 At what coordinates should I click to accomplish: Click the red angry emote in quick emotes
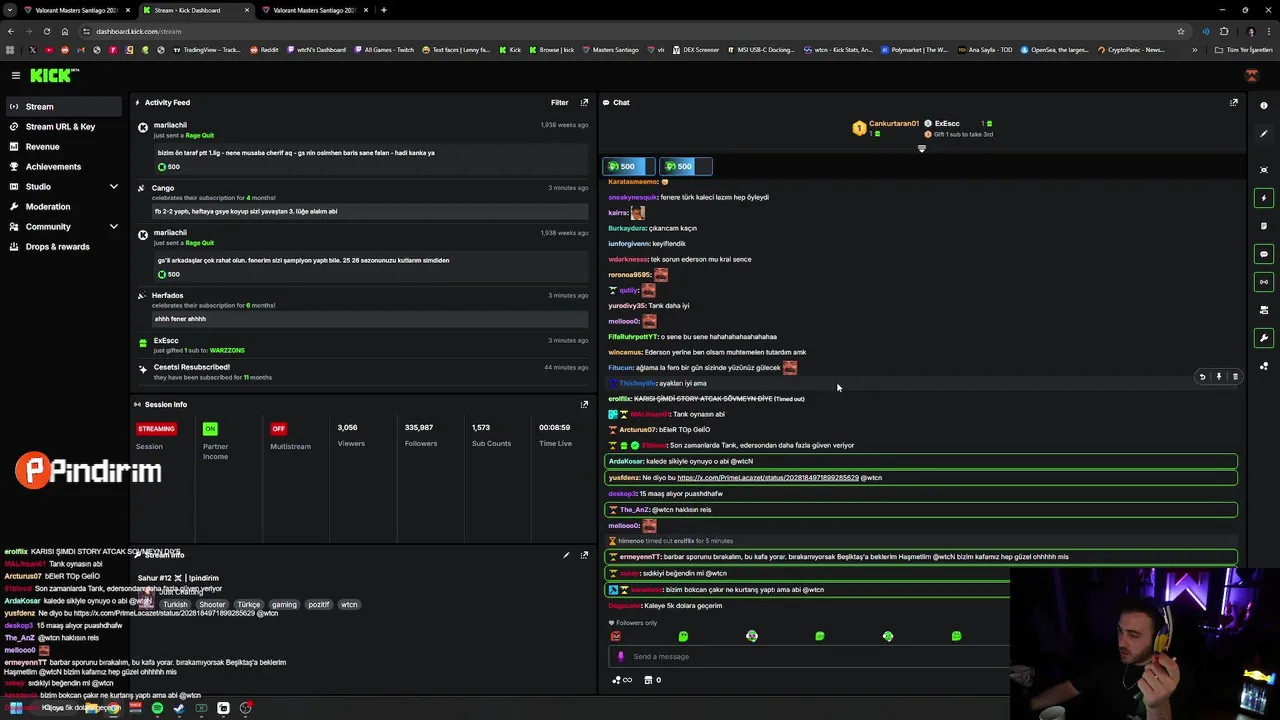pyautogui.click(x=615, y=636)
